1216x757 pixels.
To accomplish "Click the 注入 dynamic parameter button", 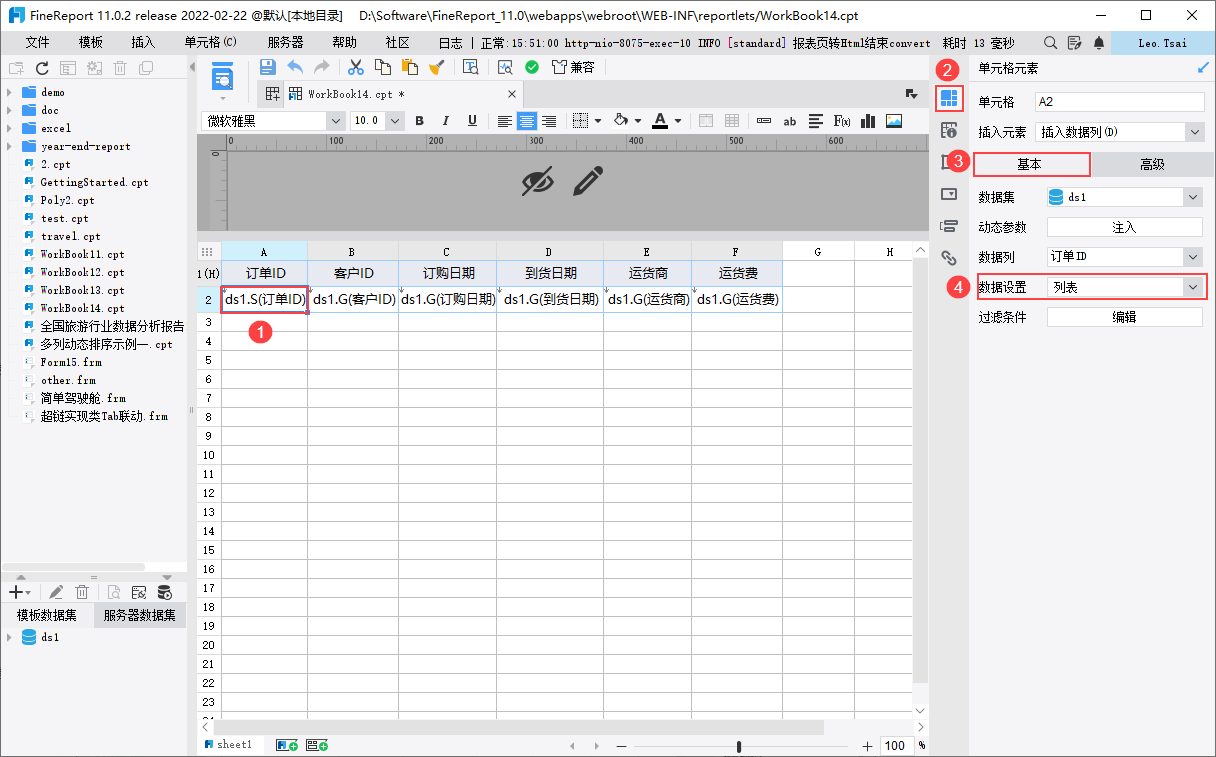I will coord(1124,227).
